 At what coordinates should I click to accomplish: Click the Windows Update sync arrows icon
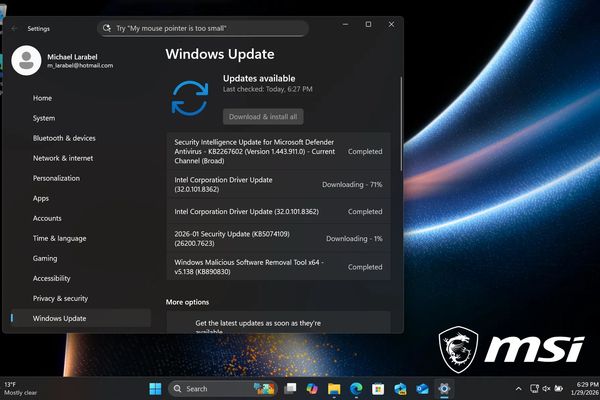pos(190,98)
